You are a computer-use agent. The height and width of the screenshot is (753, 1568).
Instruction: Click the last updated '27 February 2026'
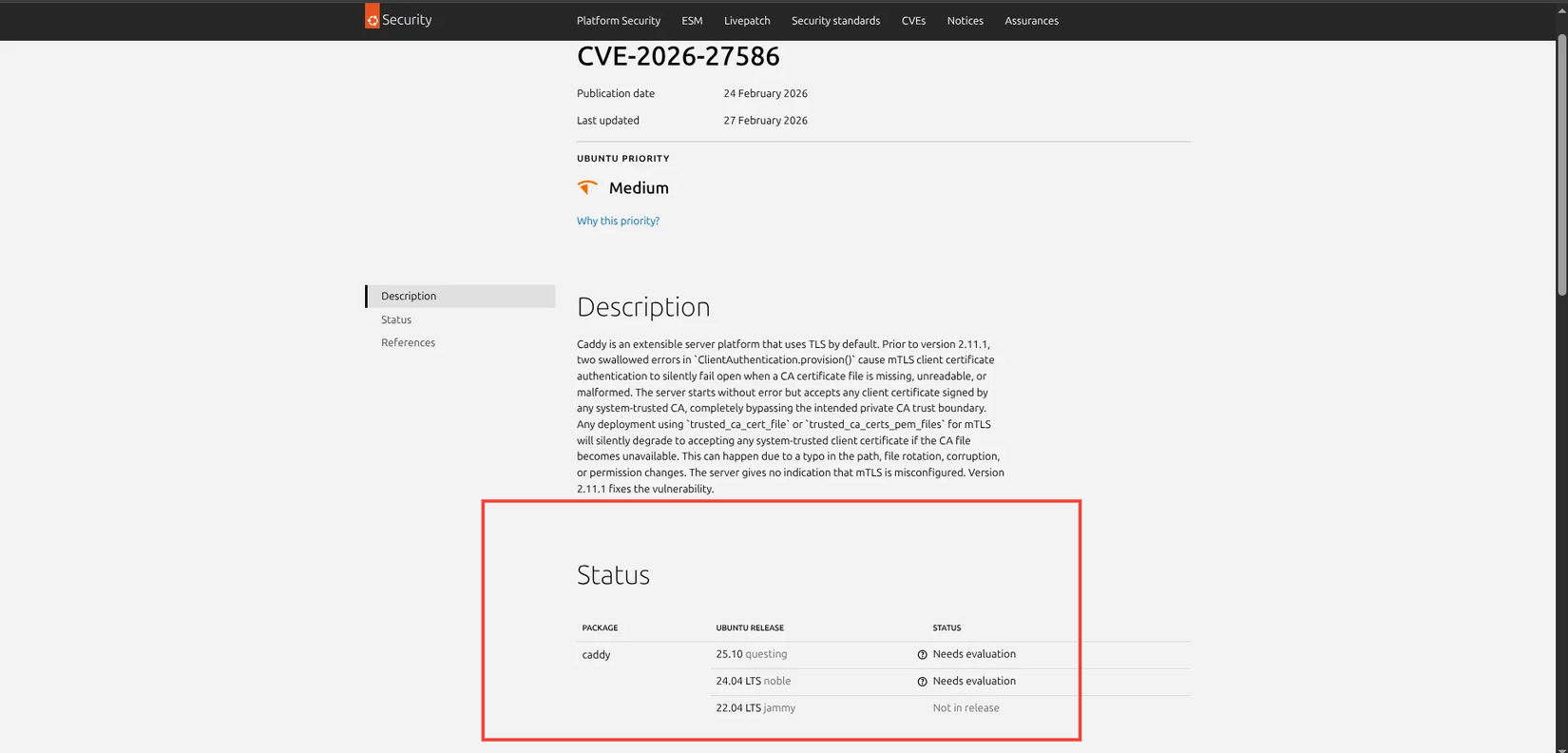tap(765, 120)
